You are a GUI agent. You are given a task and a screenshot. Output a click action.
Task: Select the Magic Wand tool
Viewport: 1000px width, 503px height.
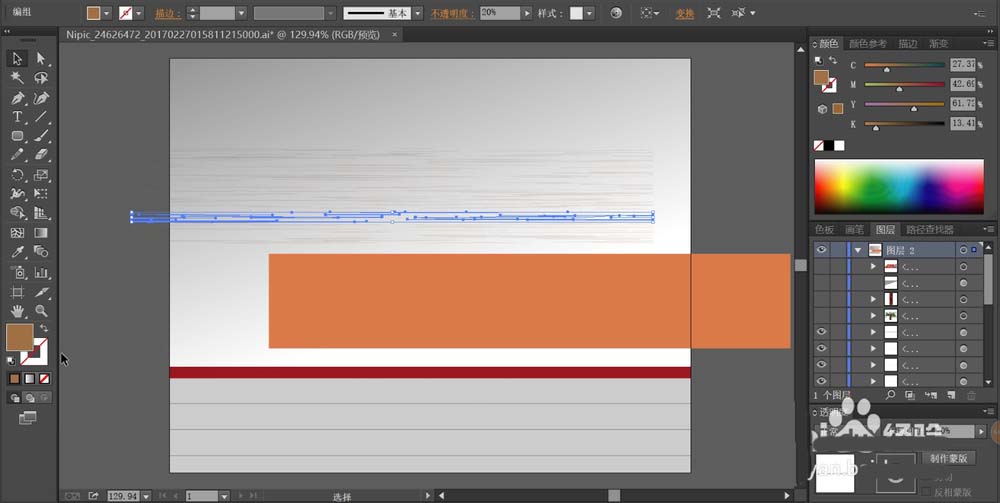pyautogui.click(x=17, y=78)
